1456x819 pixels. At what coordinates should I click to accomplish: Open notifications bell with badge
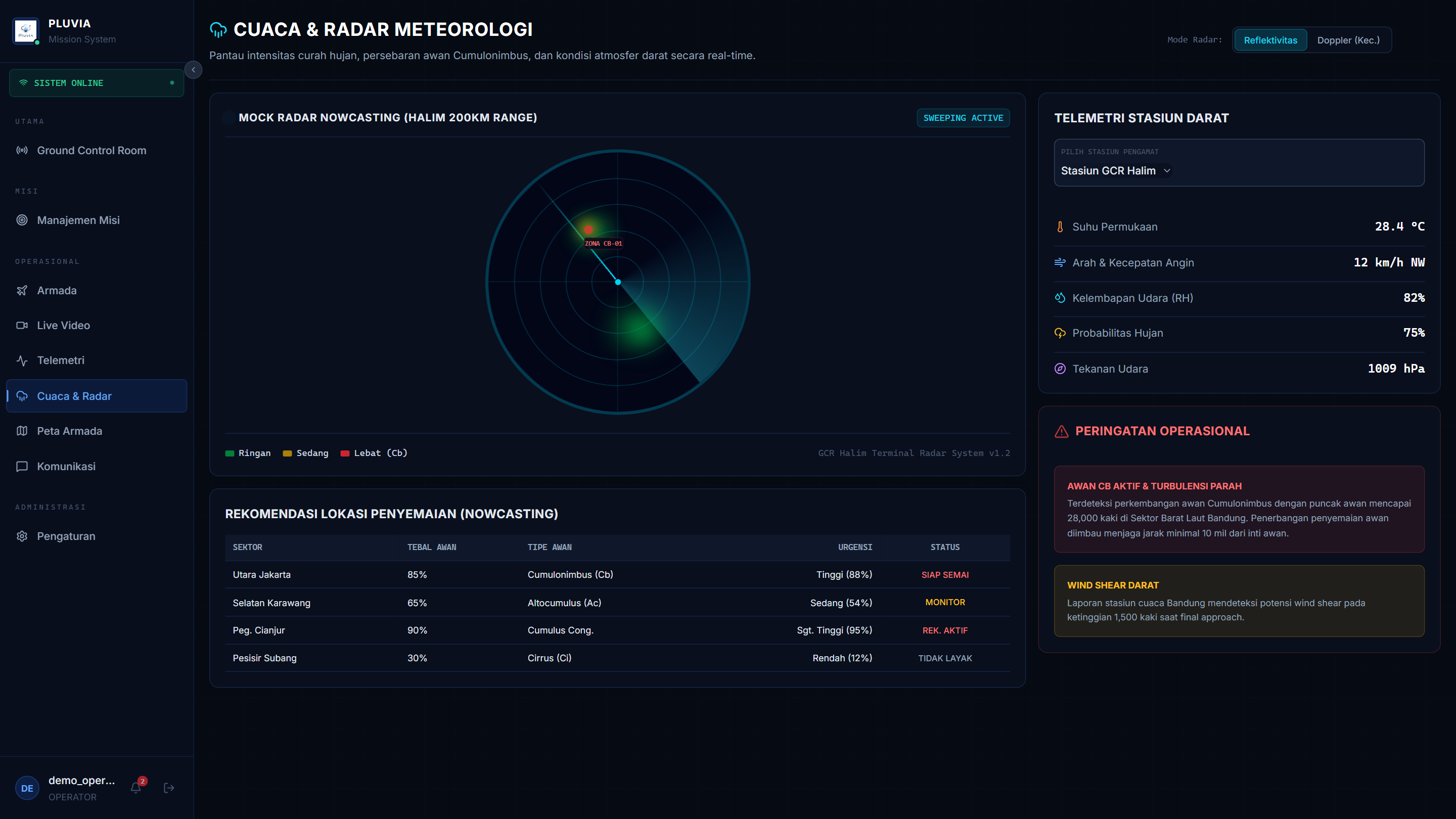(136, 787)
